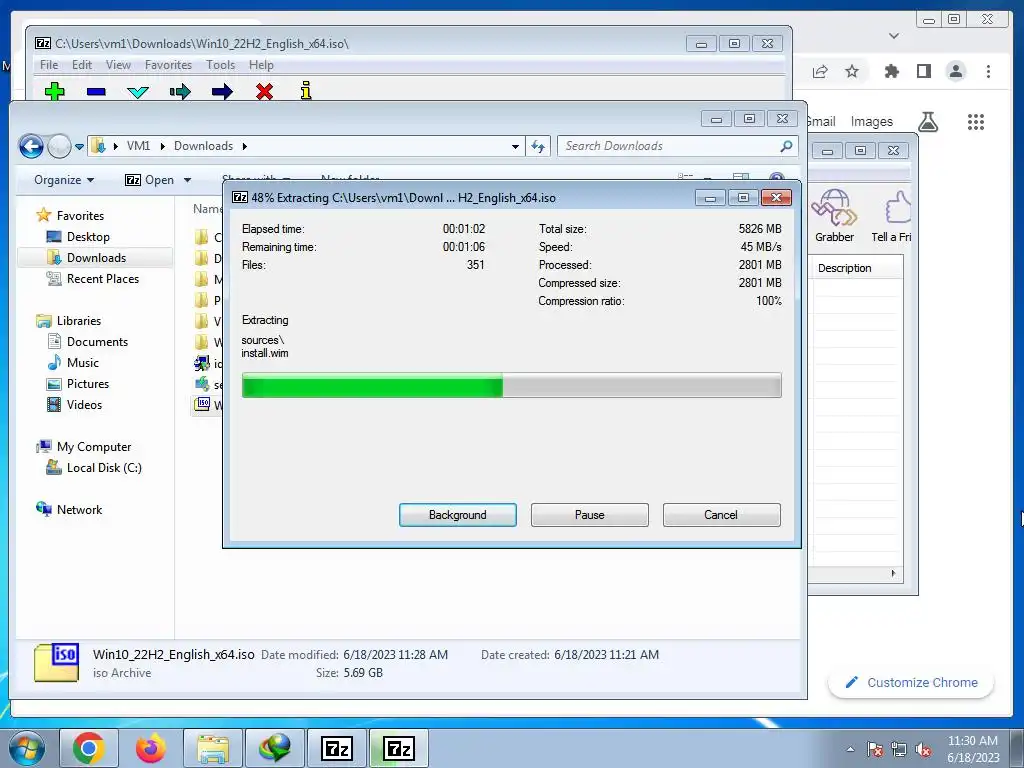The image size is (1024, 768).
Task: Click the Chrome share icon in address bar
Action: pyautogui.click(x=820, y=72)
